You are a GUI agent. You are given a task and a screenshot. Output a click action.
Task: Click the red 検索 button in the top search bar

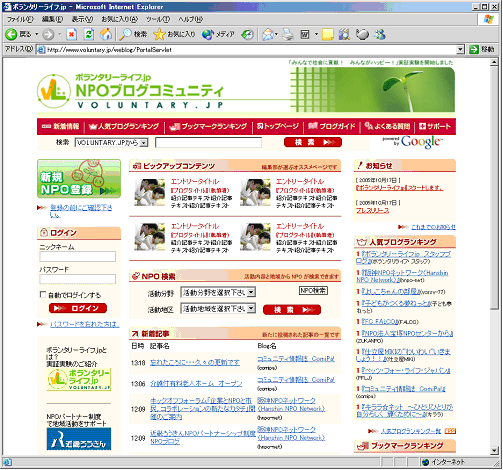pyautogui.click(x=313, y=142)
